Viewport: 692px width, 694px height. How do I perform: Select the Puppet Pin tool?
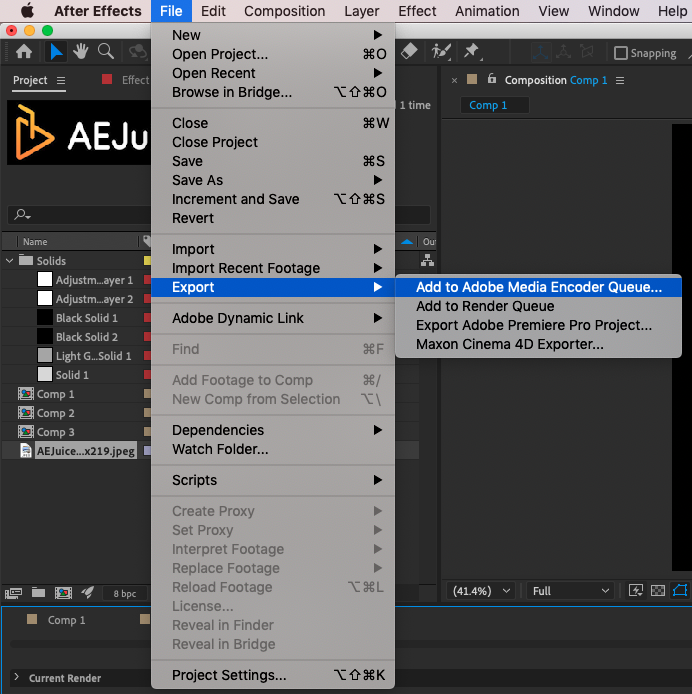pos(472,52)
